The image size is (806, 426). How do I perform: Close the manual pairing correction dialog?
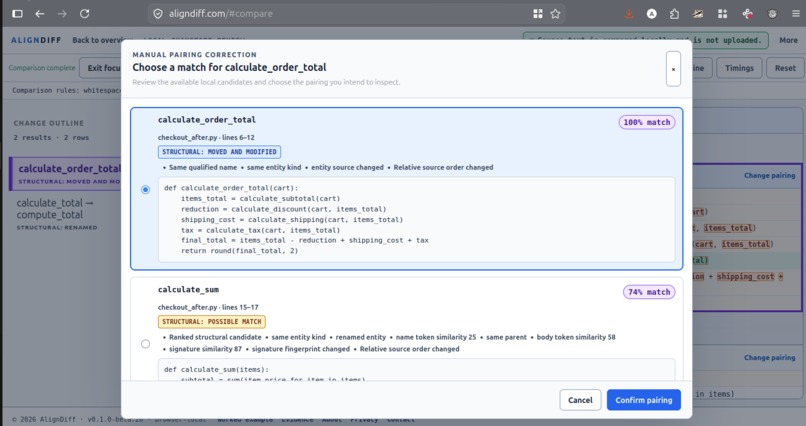pyautogui.click(x=673, y=69)
